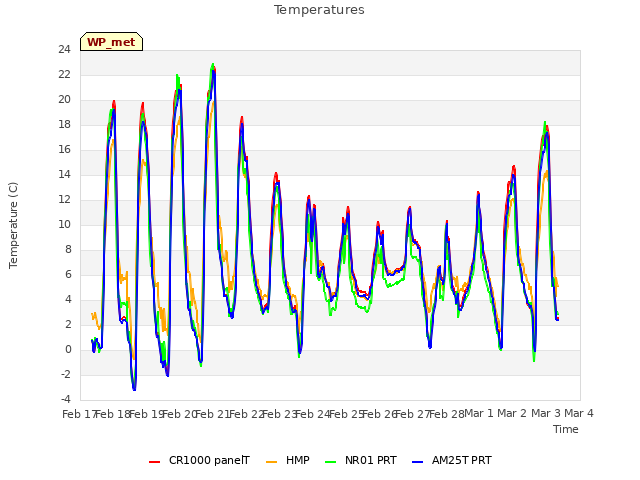Image resolution: width=640 pixels, height=480 pixels.
Task: Click the -4 y-axis tick label
Action: 66,400
